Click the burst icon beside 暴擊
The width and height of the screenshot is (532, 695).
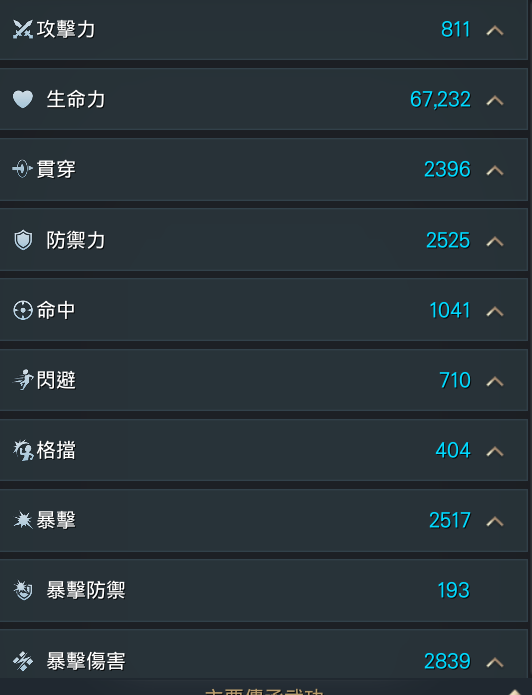point(23,520)
